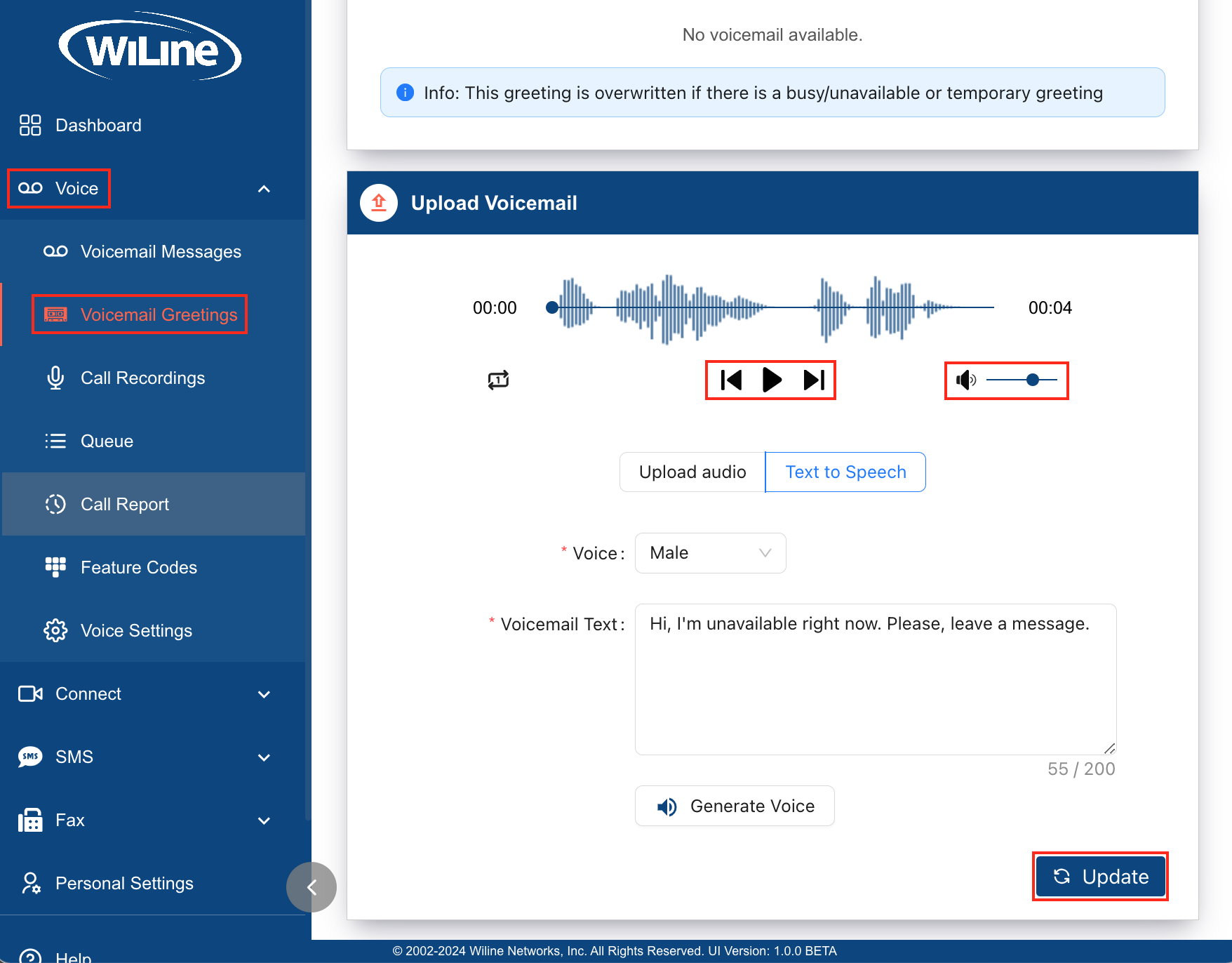Screen dimensions: 1232x963
Task: Click the blue info icon in the banner
Action: pyautogui.click(x=405, y=93)
